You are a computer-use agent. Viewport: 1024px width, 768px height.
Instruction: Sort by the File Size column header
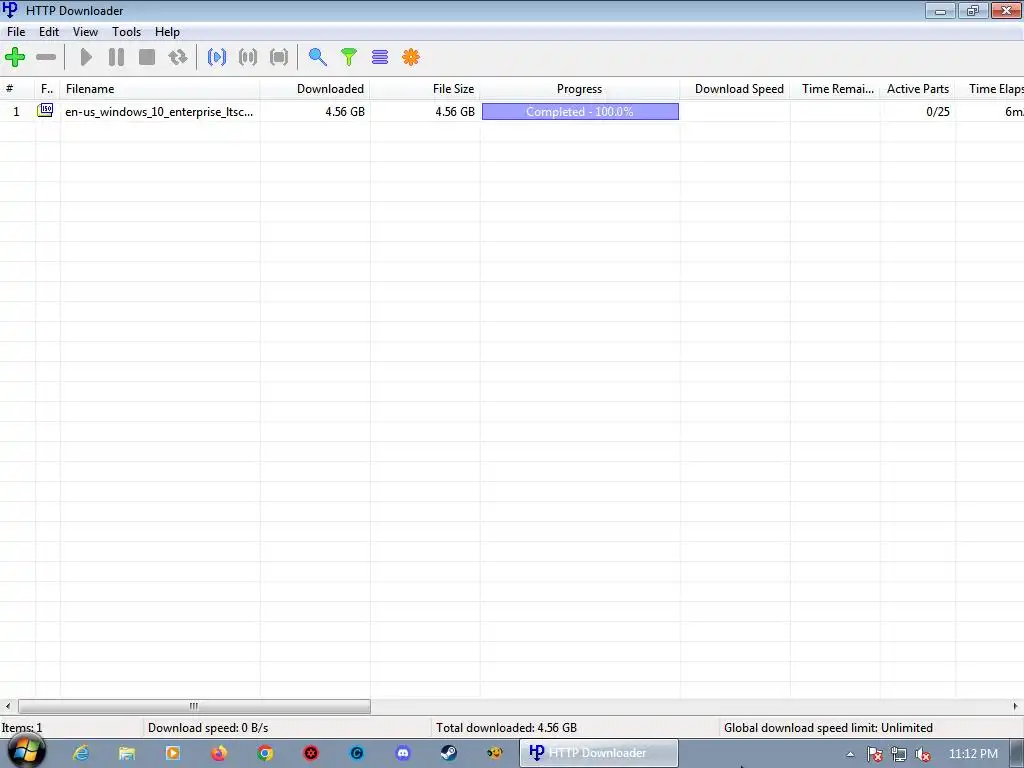pos(425,89)
